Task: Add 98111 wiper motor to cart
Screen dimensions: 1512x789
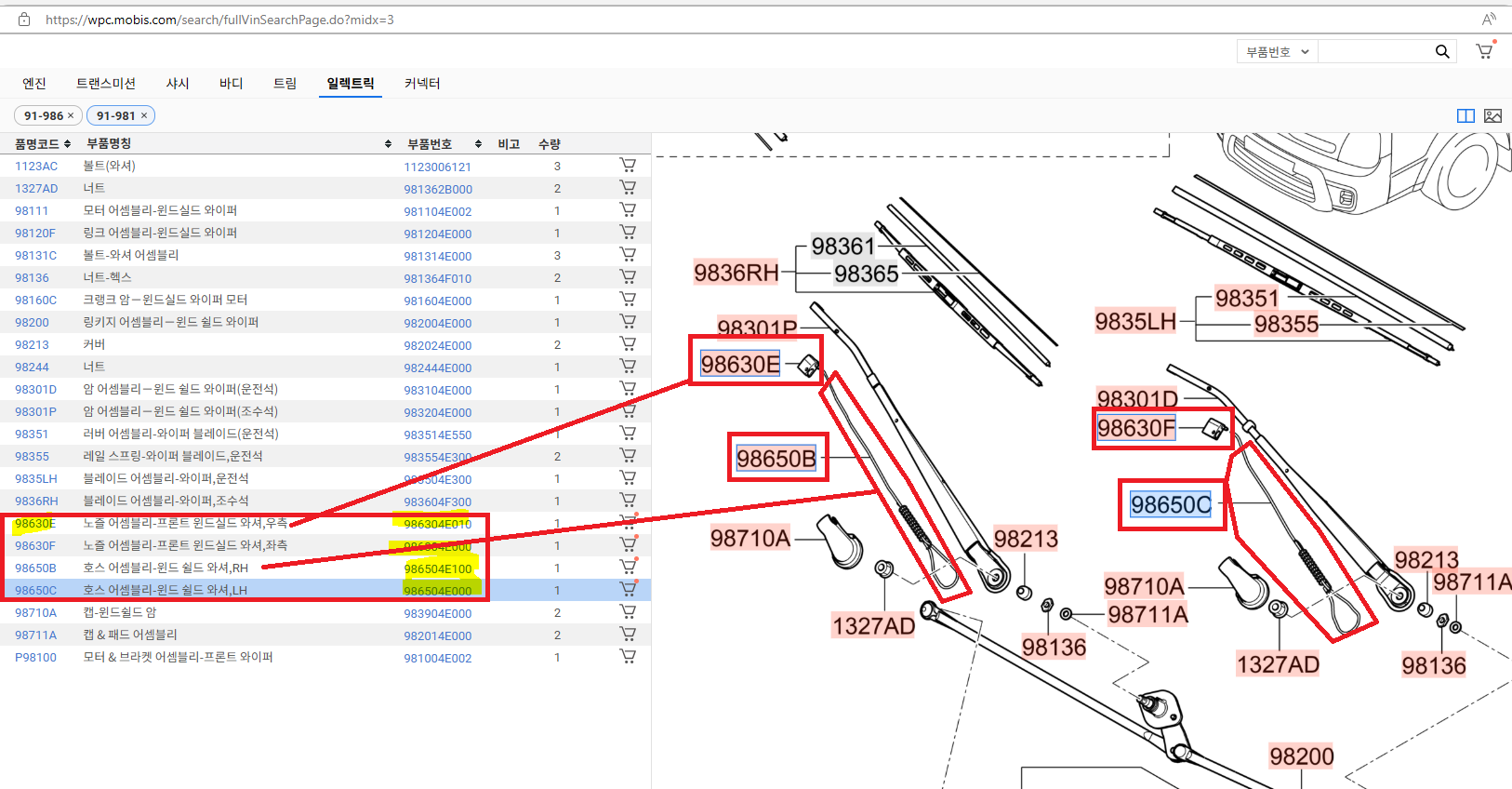Action: pos(629,210)
